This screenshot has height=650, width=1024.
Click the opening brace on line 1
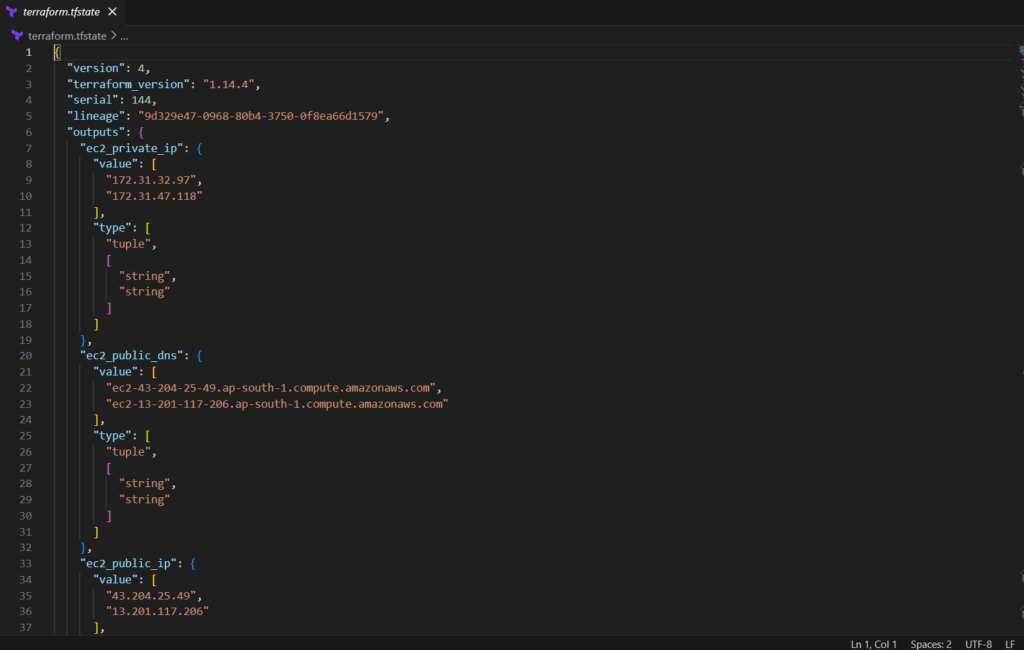(x=58, y=52)
